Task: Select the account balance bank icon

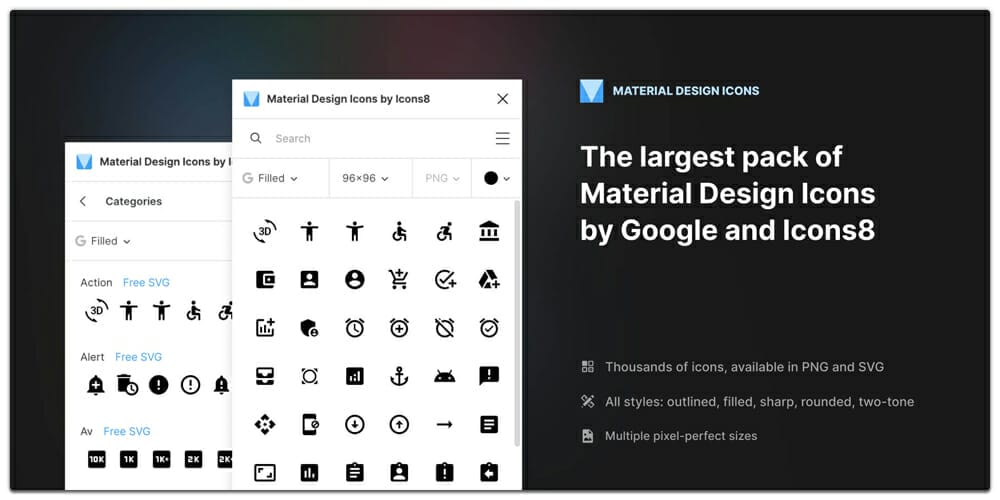Action: [x=489, y=231]
